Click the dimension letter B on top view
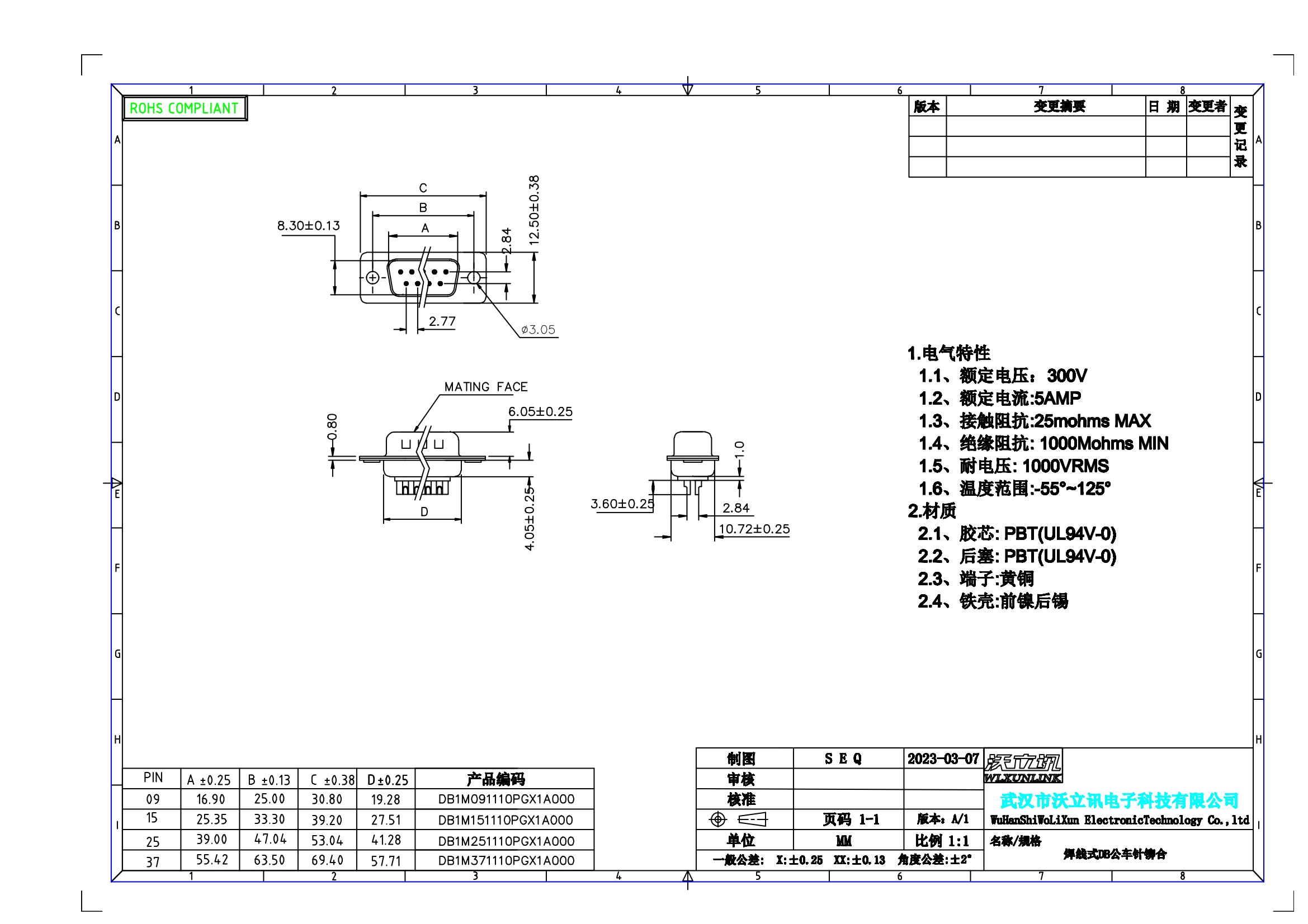Viewport: 1308px width, 924px height. pyautogui.click(x=423, y=208)
